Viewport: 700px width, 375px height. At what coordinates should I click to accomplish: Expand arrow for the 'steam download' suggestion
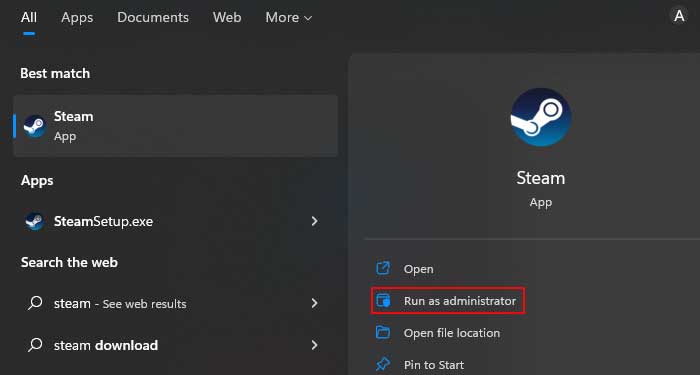click(x=314, y=345)
